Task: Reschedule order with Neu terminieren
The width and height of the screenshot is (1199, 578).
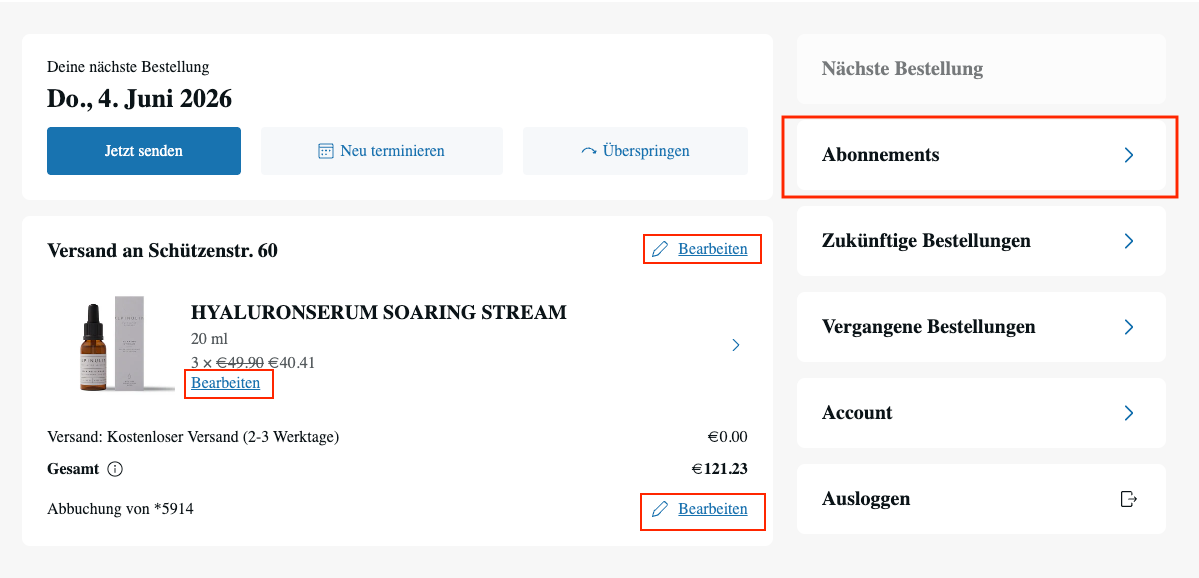Action: [382, 151]
